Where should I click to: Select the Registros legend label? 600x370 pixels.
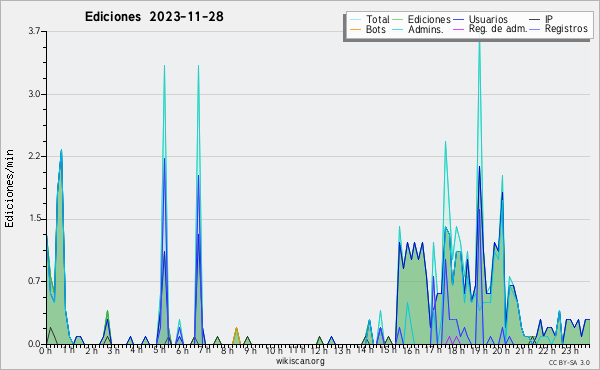[566, 29]
